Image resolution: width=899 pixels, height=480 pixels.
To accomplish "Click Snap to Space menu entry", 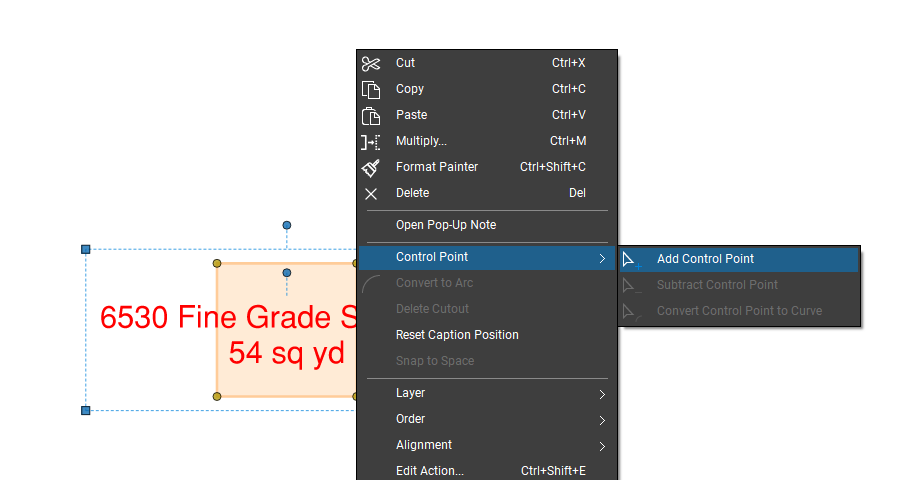I will click(487, 361).
